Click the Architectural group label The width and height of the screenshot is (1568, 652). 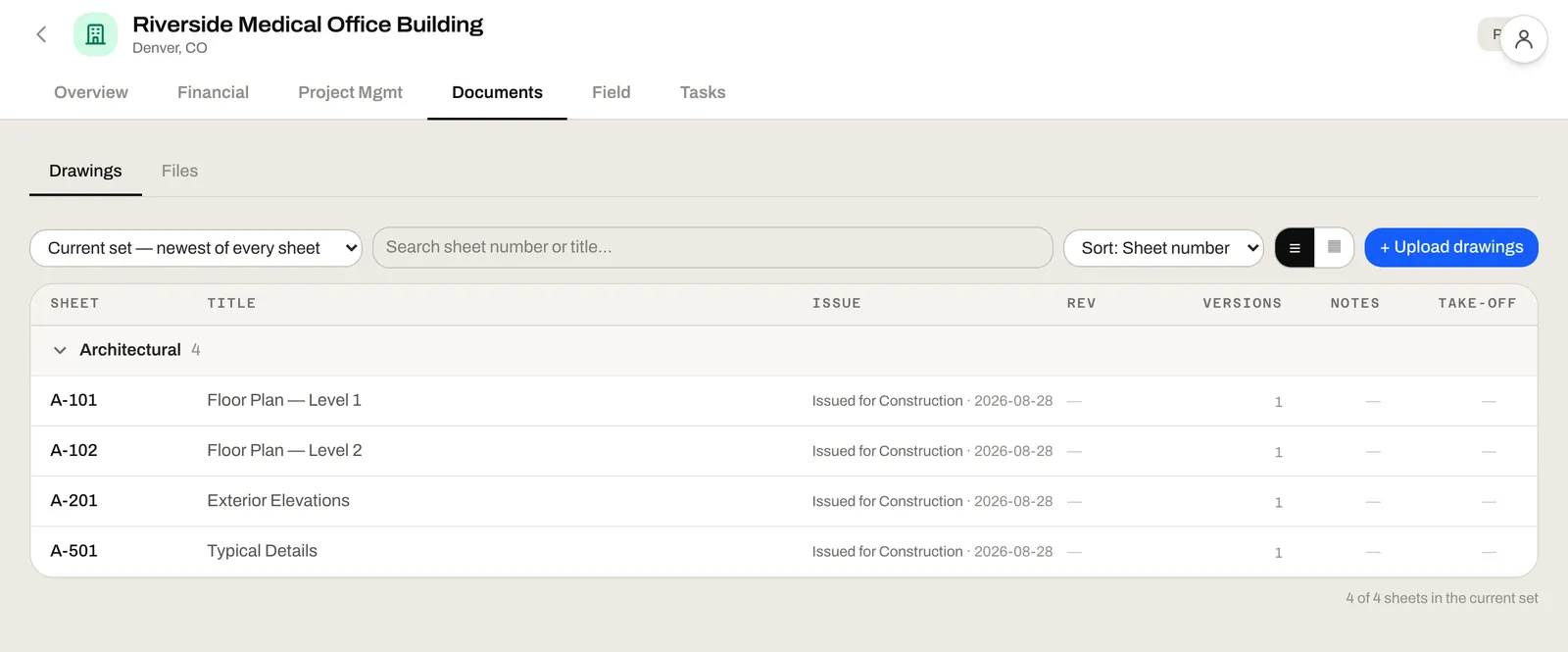coord(130,350)
